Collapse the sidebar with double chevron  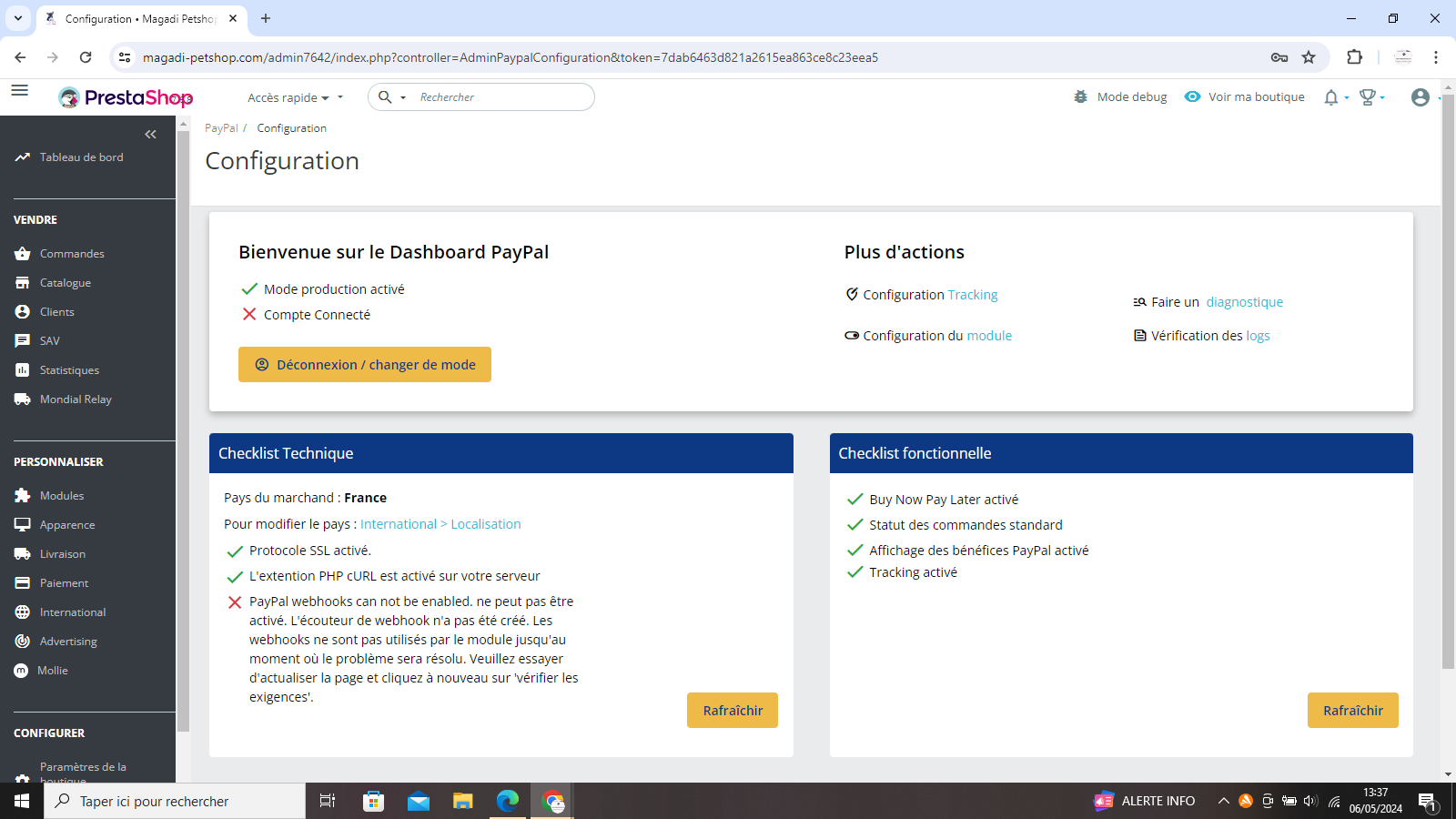tap(150, 134)
